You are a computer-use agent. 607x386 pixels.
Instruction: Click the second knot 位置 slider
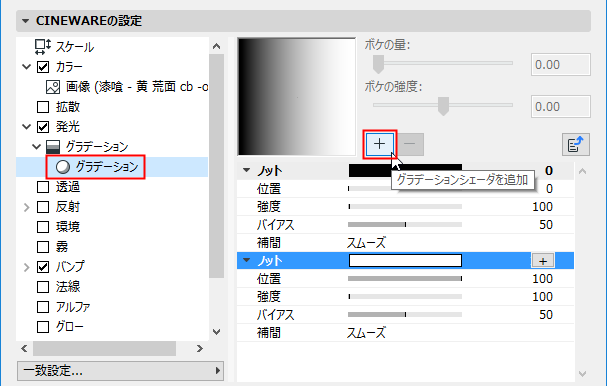point(405,278)
